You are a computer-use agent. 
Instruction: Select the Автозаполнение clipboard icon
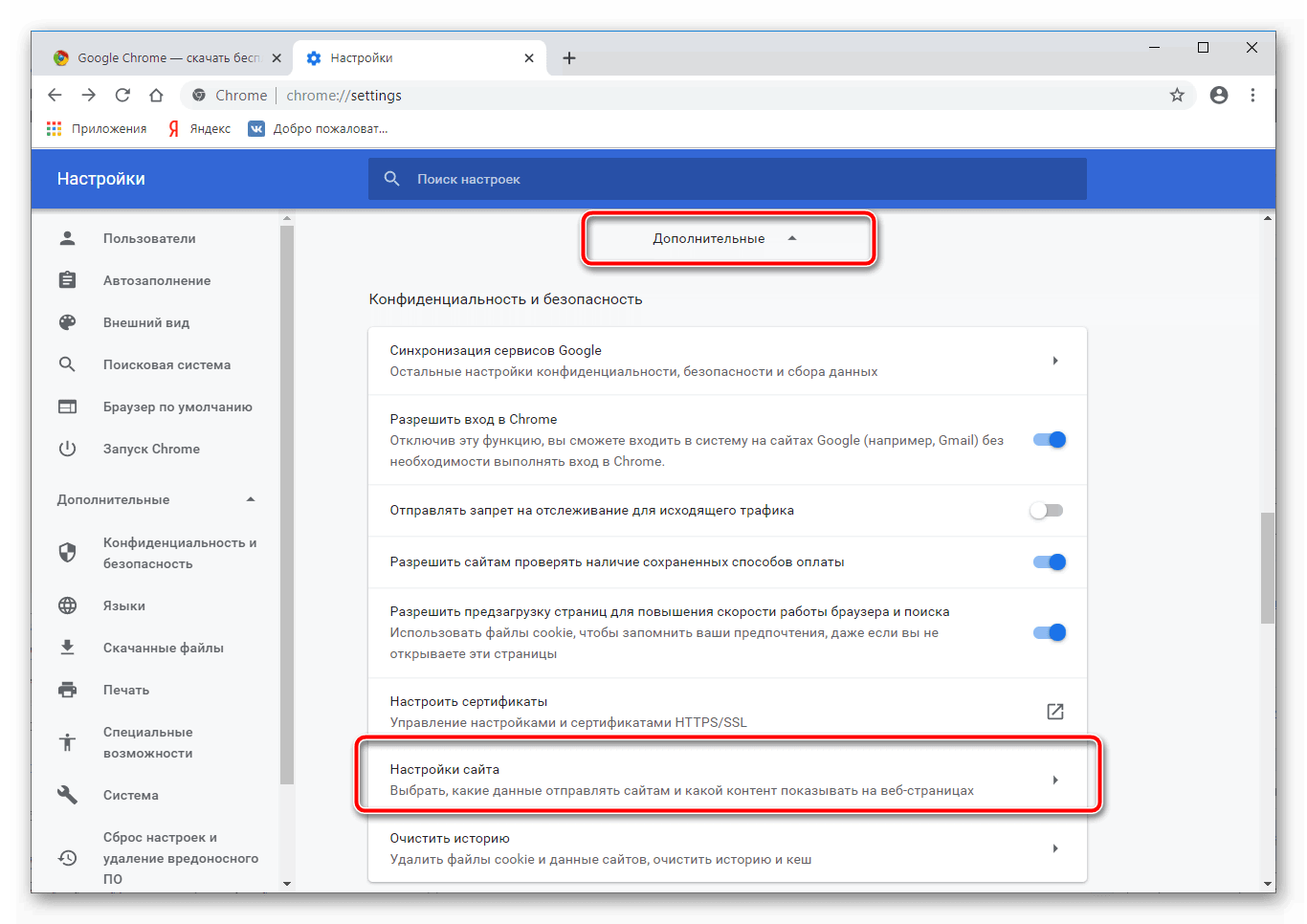(x=67, y=280)
